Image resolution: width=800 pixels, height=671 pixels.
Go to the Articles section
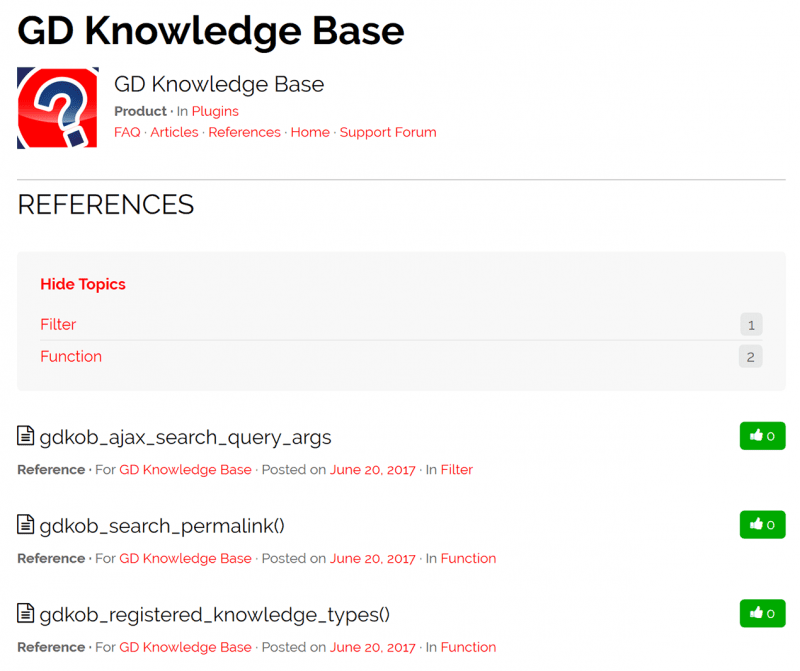point(174,132)
